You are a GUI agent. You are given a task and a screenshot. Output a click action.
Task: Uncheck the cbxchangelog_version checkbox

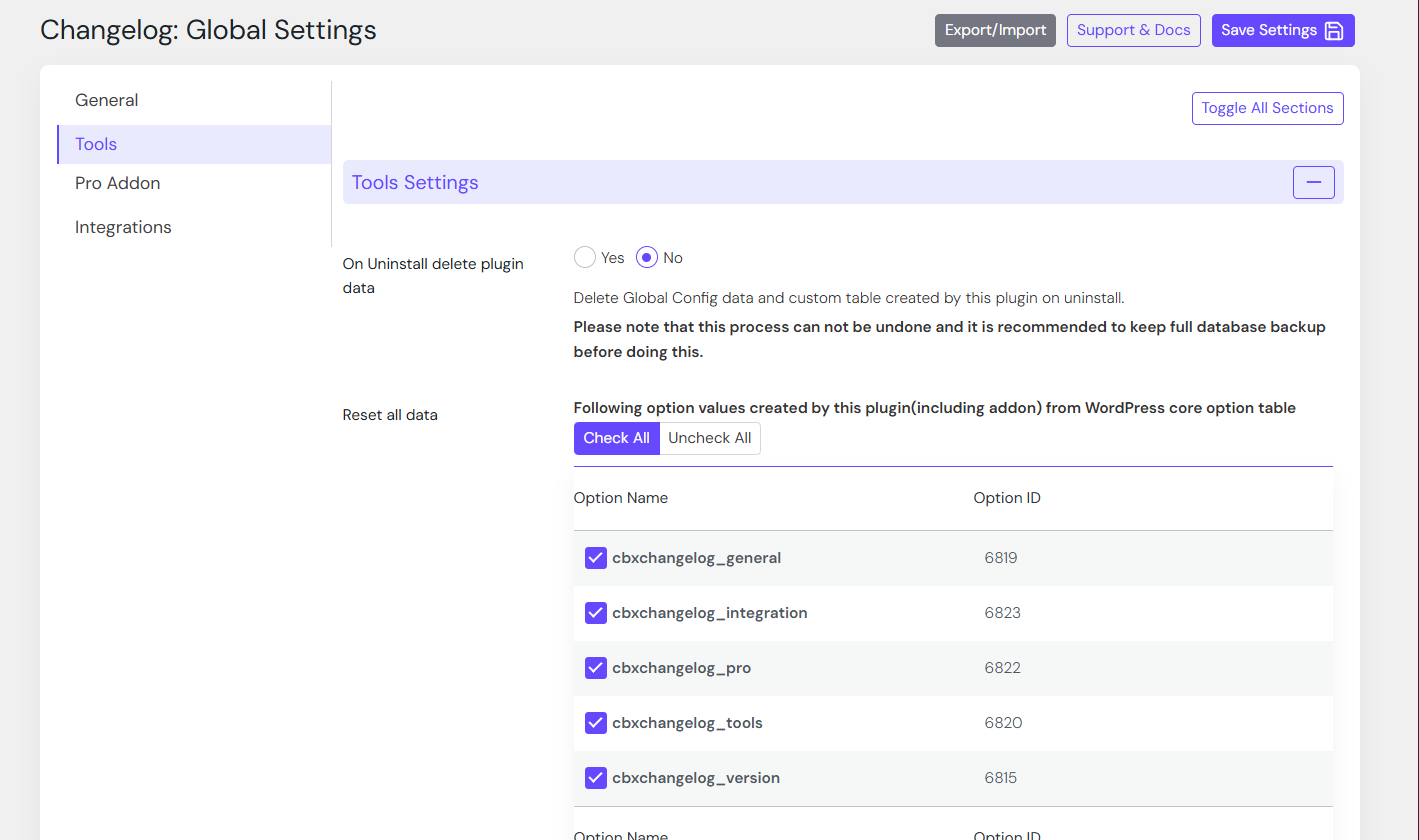[x=596, y=778]
